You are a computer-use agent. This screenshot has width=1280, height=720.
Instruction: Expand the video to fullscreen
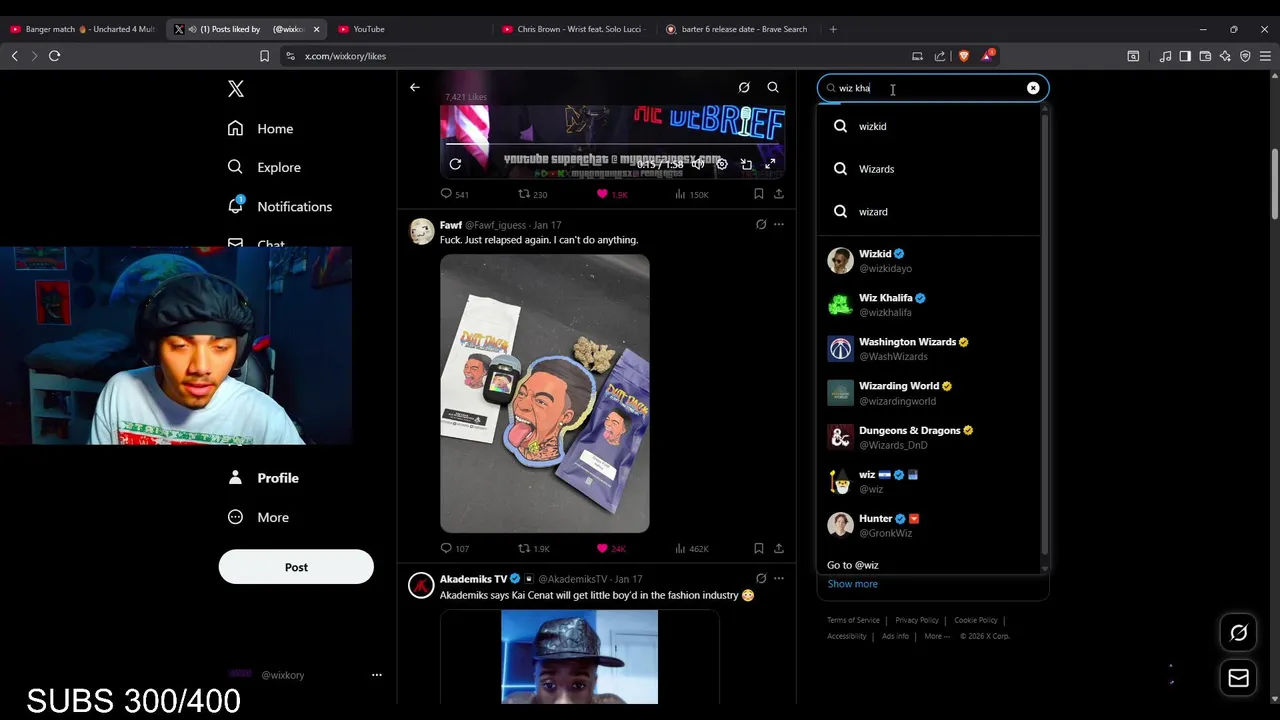coord(770,164)
